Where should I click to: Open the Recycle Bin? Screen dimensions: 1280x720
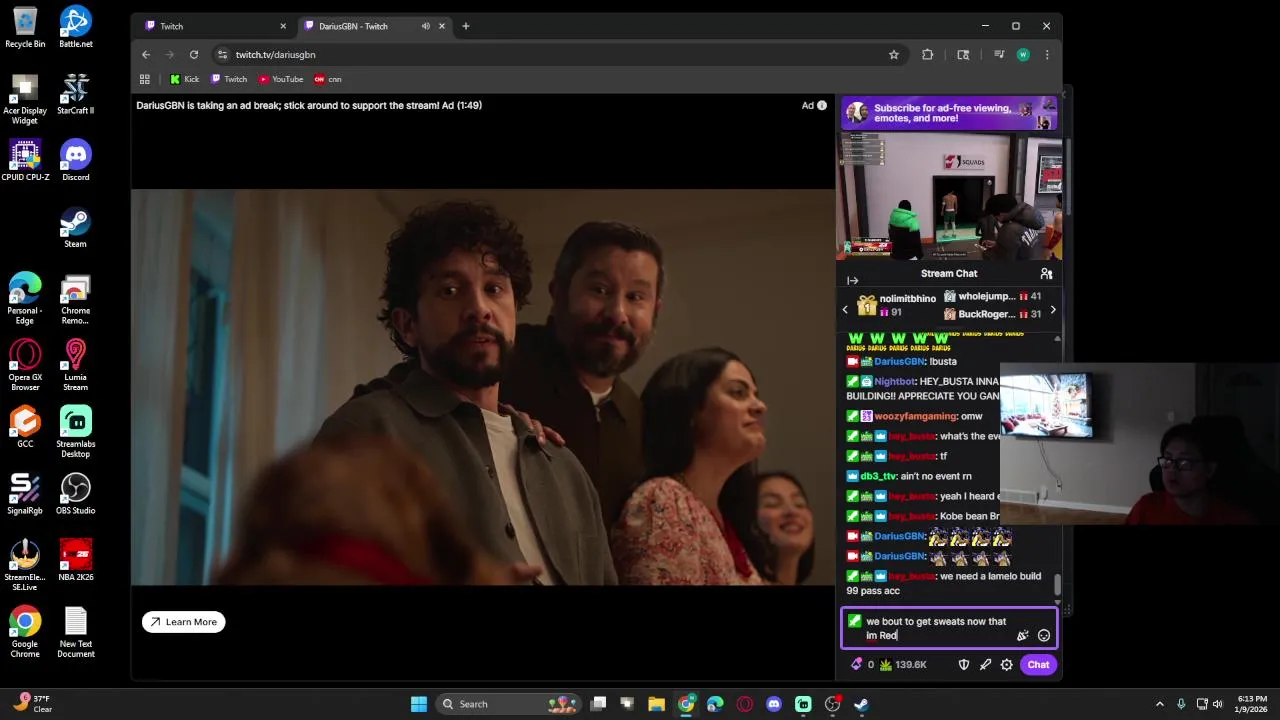[25, 28]
